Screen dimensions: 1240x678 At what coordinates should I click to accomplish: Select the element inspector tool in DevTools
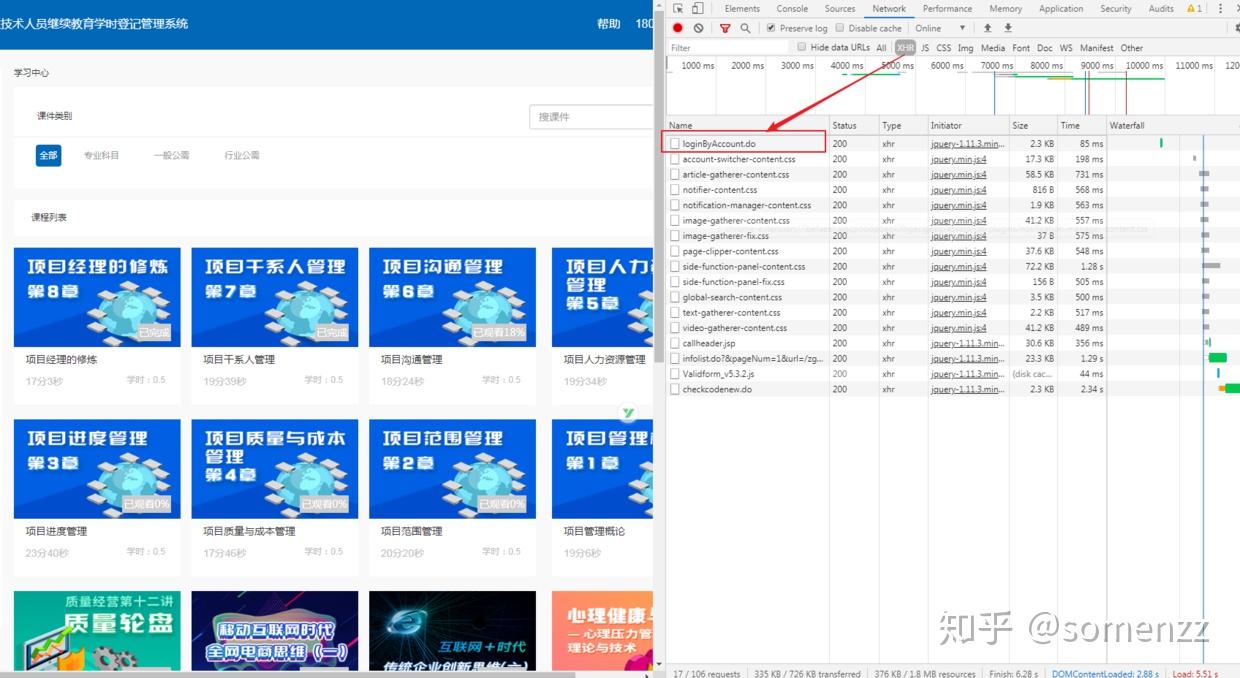pyautogui.click(x=679, y=8)
